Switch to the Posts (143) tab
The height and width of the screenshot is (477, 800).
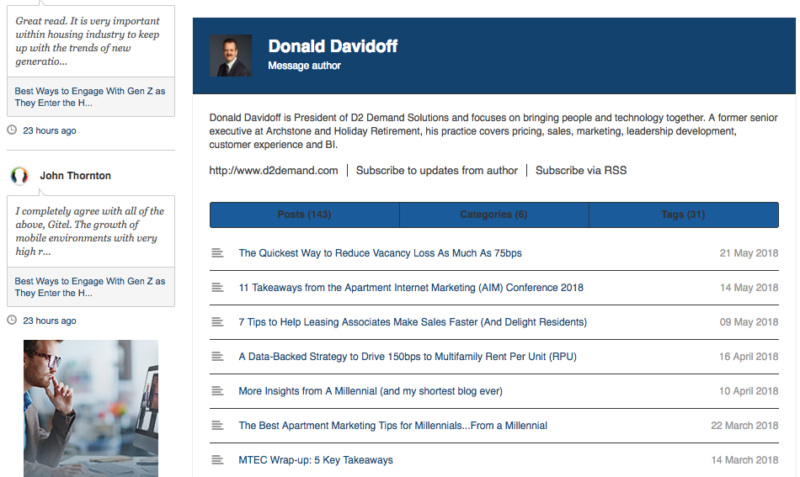point(304,215)
